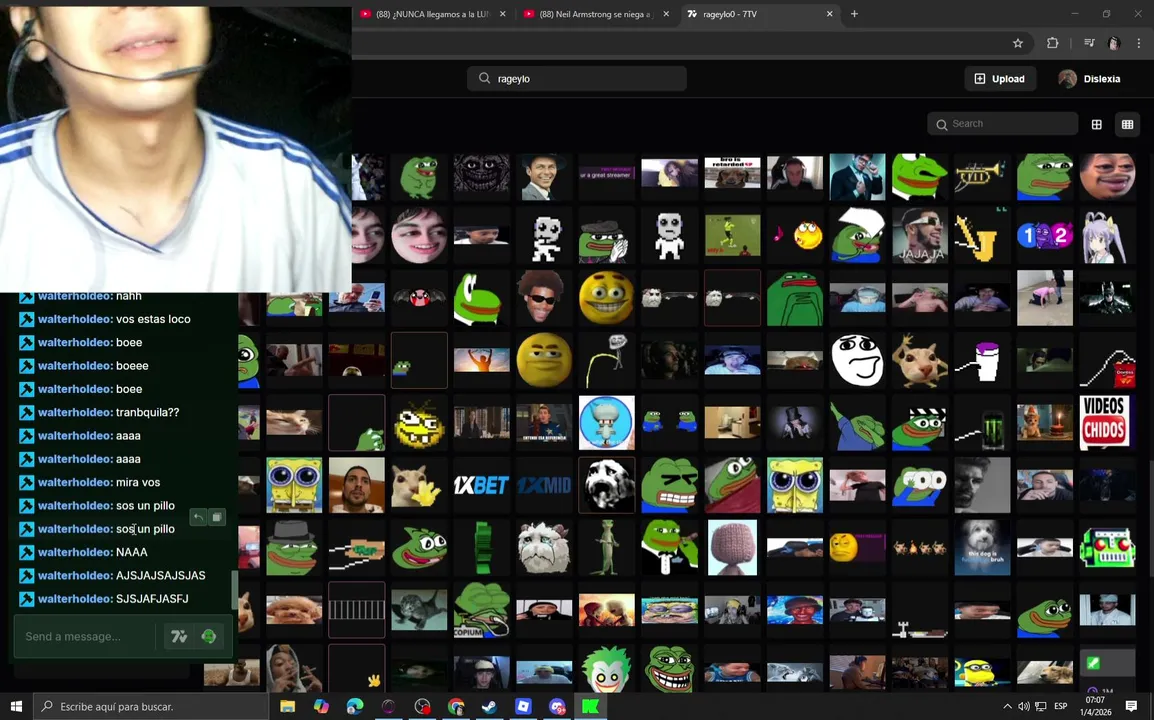Select the golden trumpet emote
Image resolution: width=1154 pixels, height=720 pixels.
(x=982, y=175)
